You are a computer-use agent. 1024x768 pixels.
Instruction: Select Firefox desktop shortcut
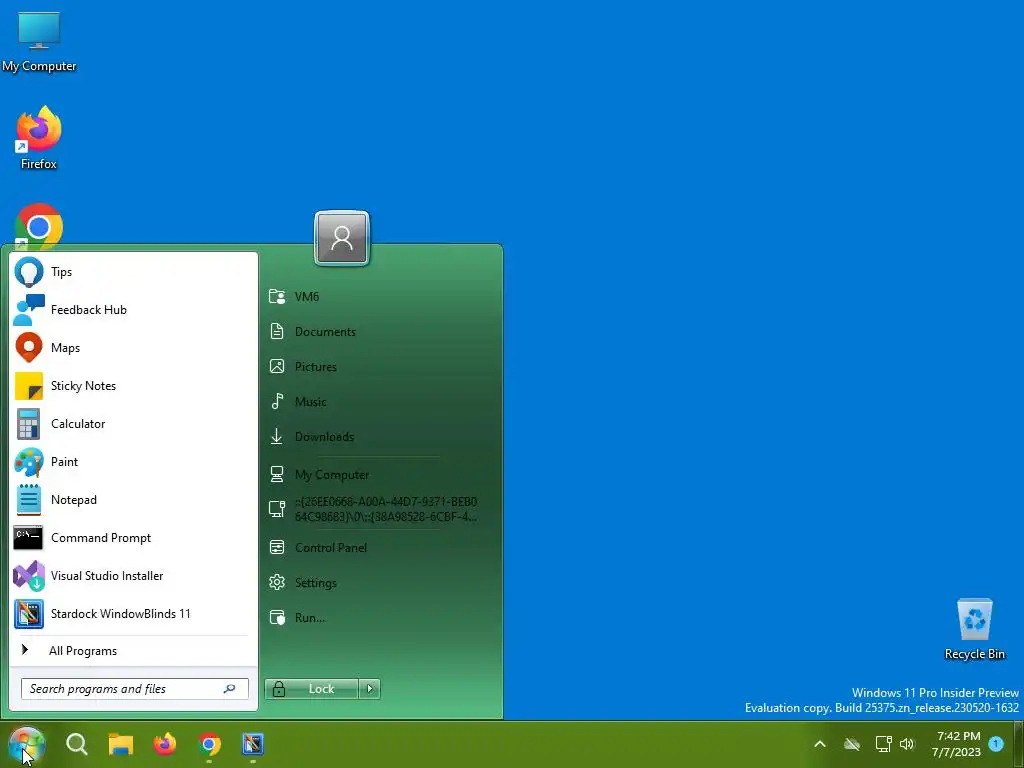[39, 138]
